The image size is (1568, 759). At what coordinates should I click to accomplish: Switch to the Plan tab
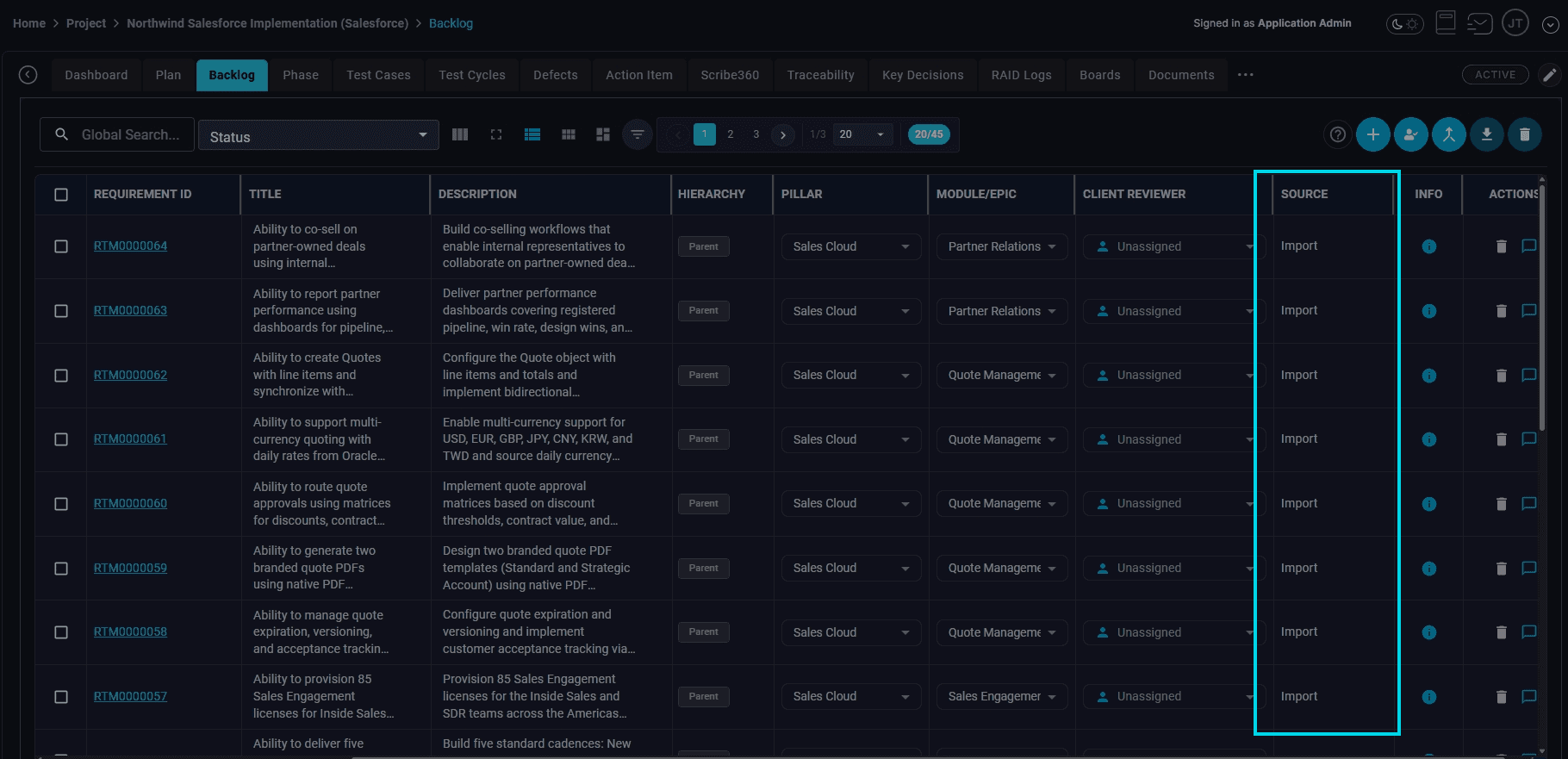(169, 75)
